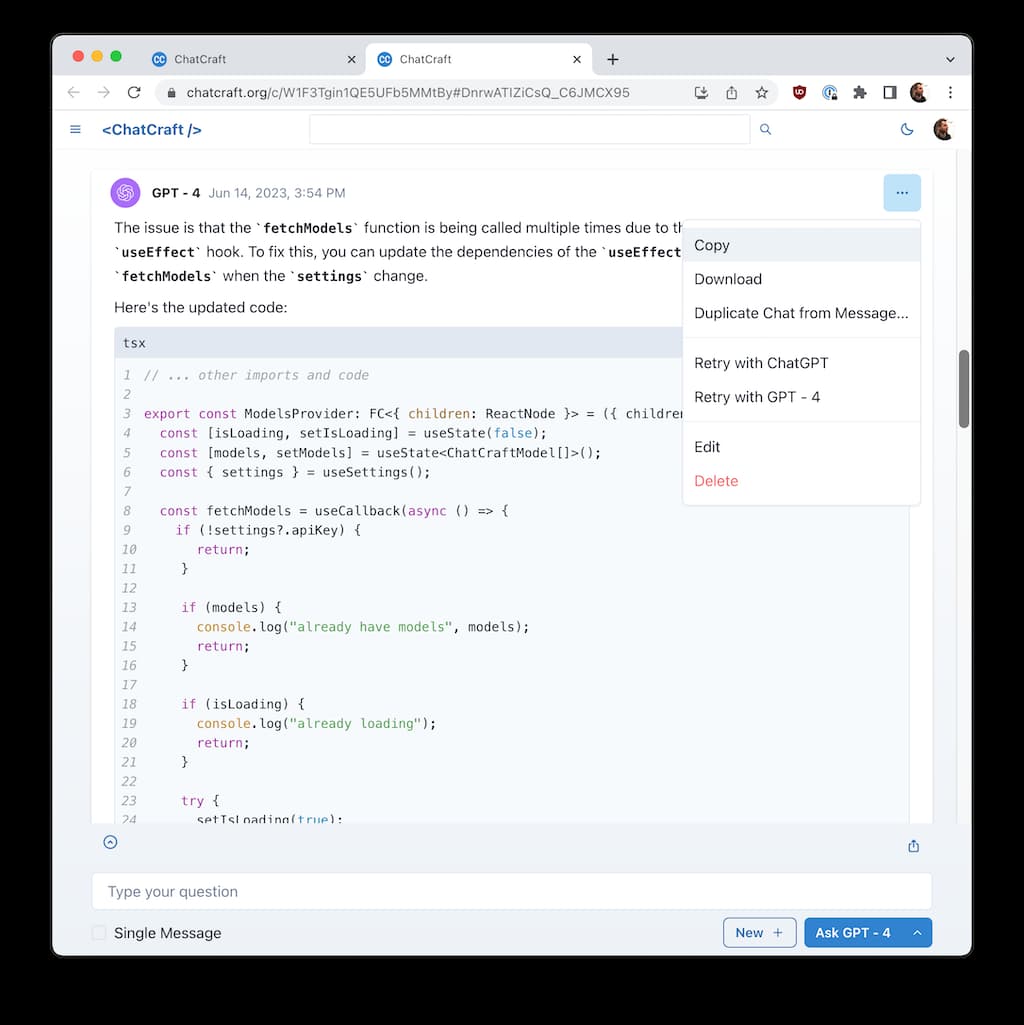Close the active ChatCraft tab

click(x=577, y=59)
